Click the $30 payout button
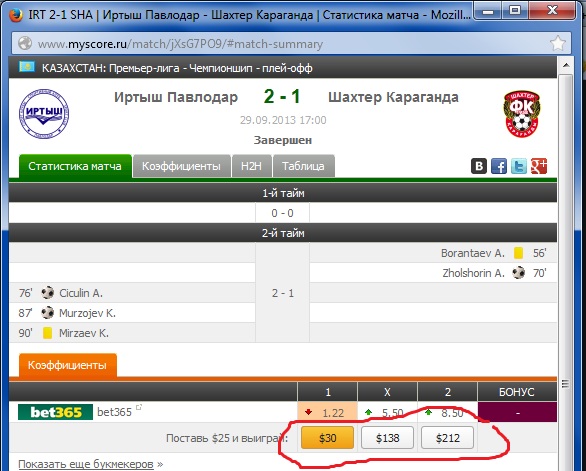The image size is (586, 471). coord(327,438)
